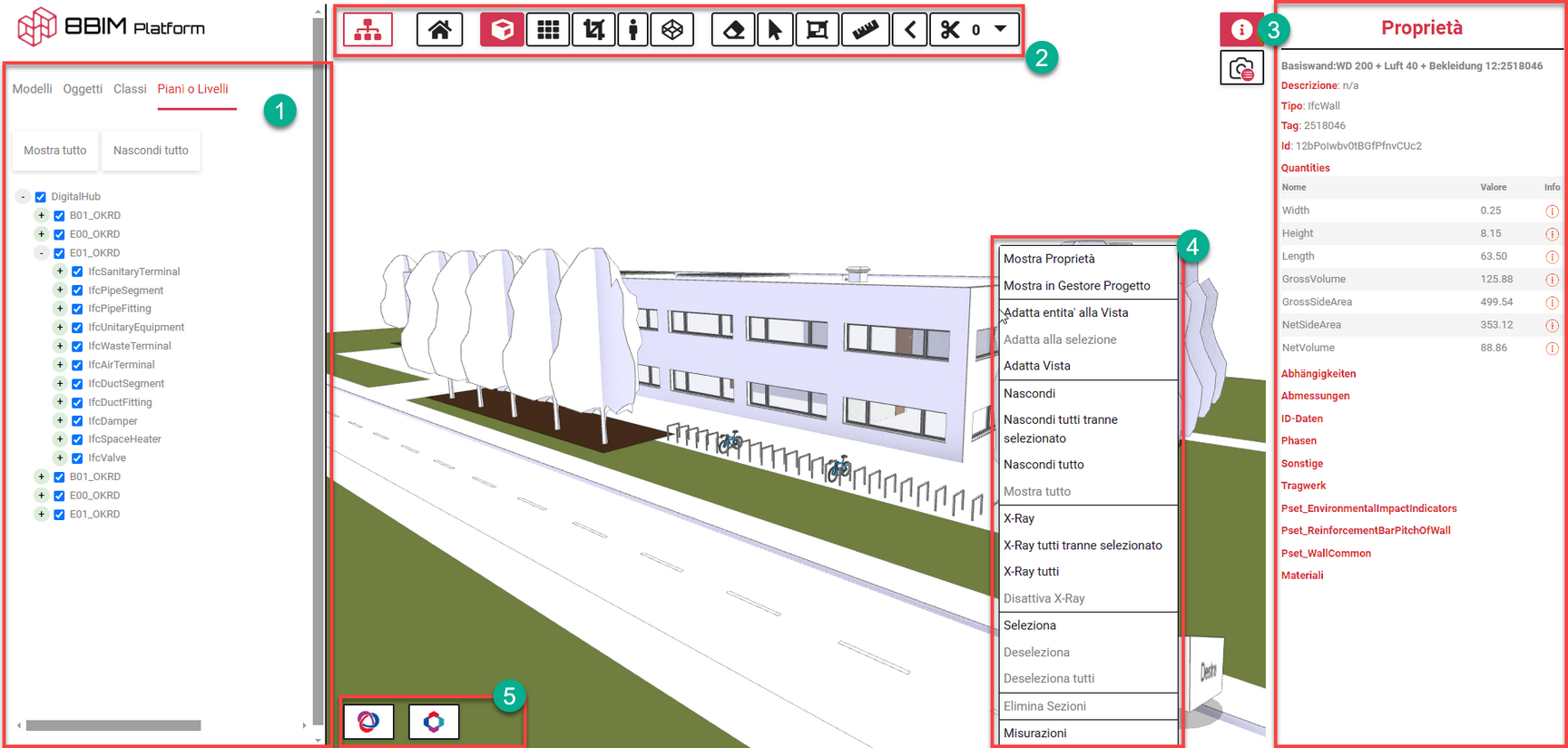
Task: Select the ruler measurement tool
Action: click(865, 30)
